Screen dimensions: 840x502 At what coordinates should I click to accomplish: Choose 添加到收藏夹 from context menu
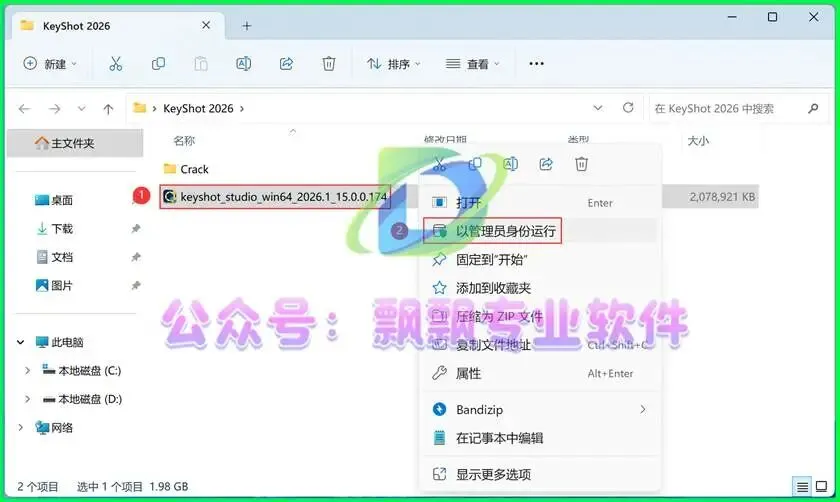539,288
